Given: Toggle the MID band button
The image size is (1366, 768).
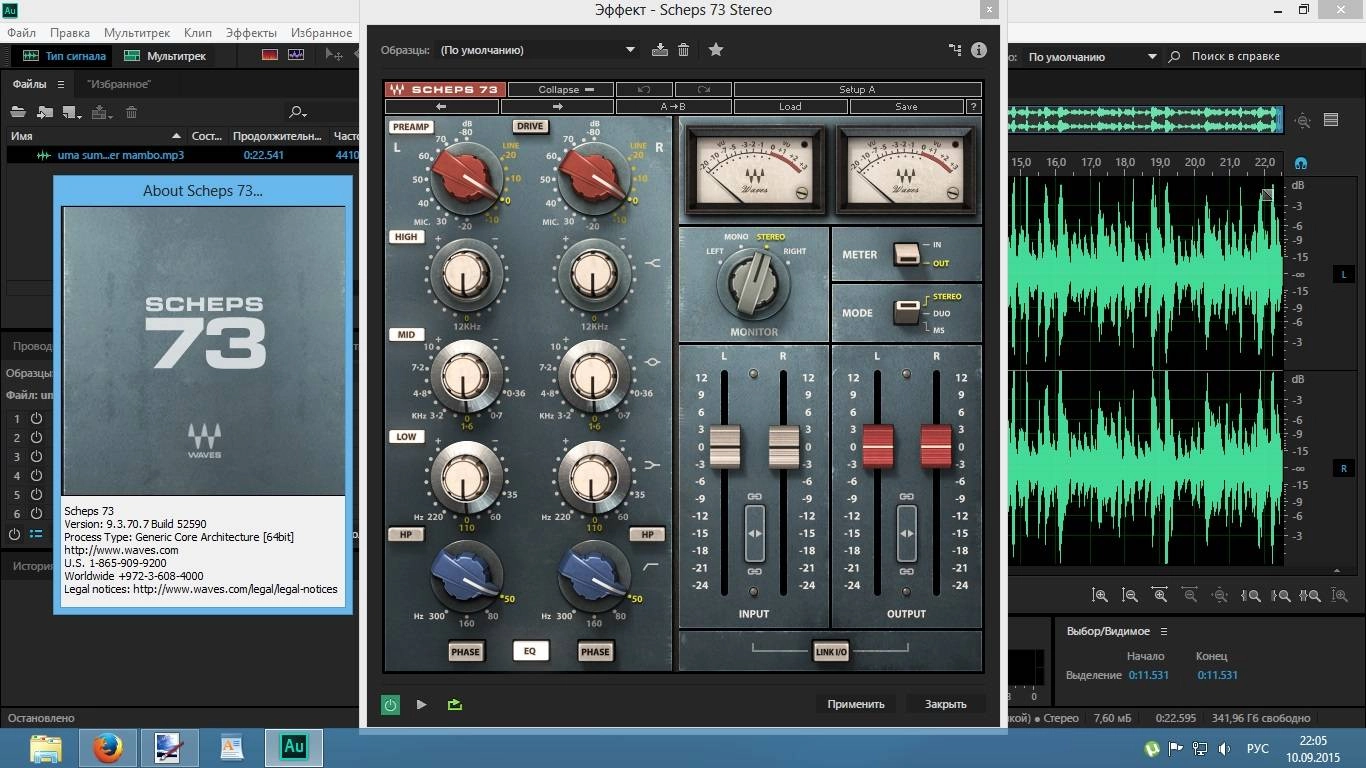Looking at the screenshot, I should click(x=406, y=335).
